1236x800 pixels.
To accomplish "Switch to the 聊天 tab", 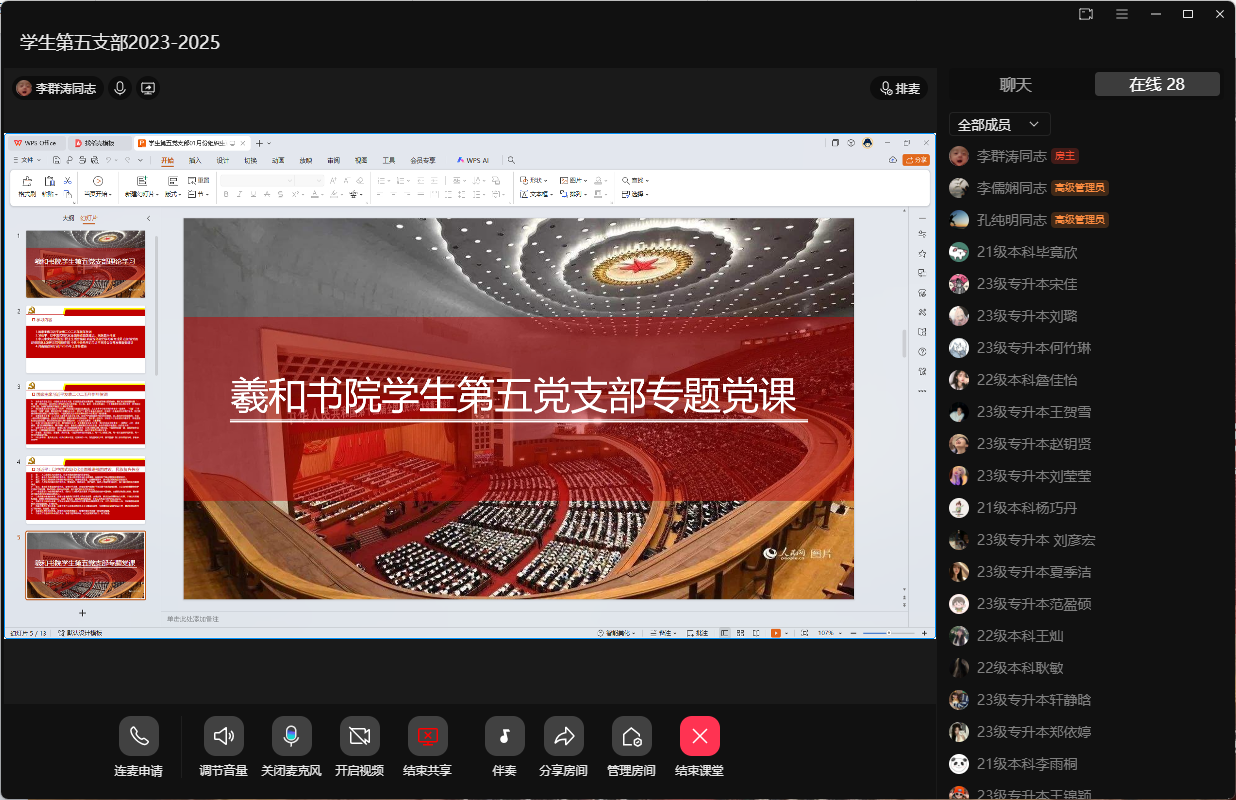I will (x=1015, y=85).
